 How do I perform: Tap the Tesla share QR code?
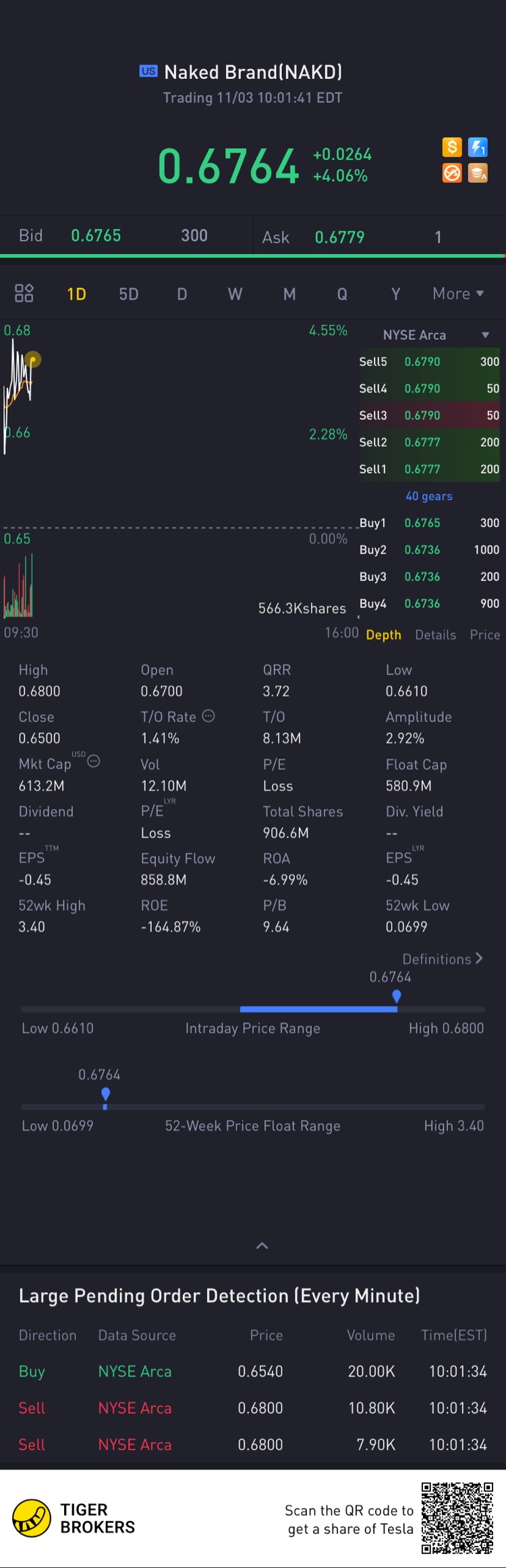click(457, 1517)
